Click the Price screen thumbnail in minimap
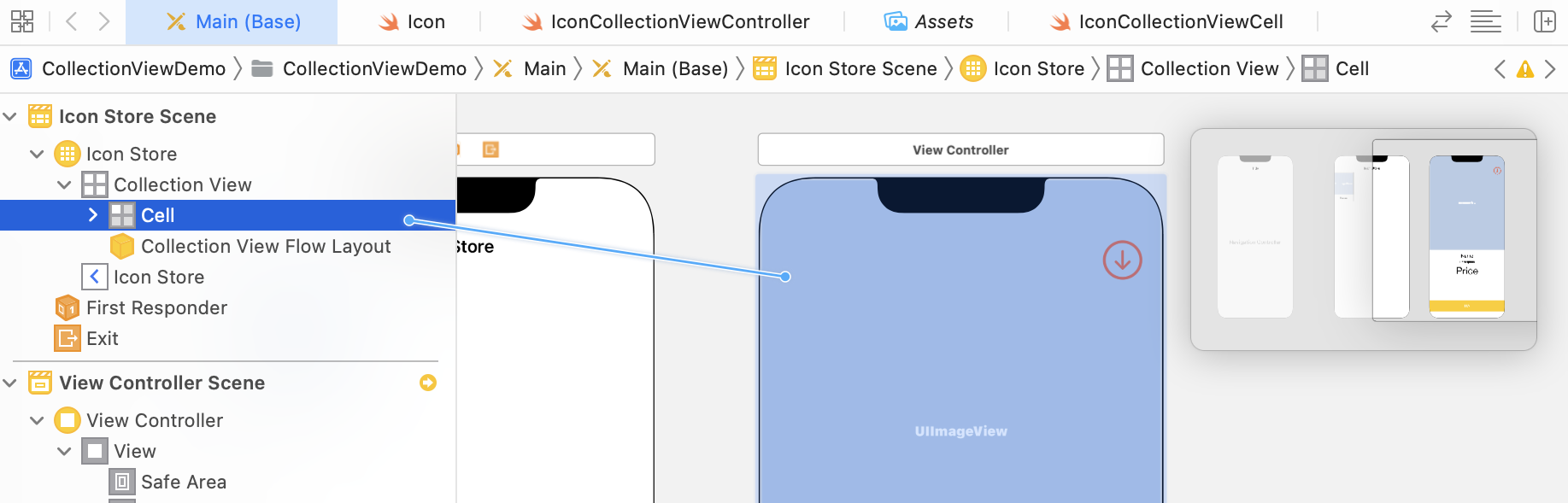The image size is (1568, 503). point(1466,236)
